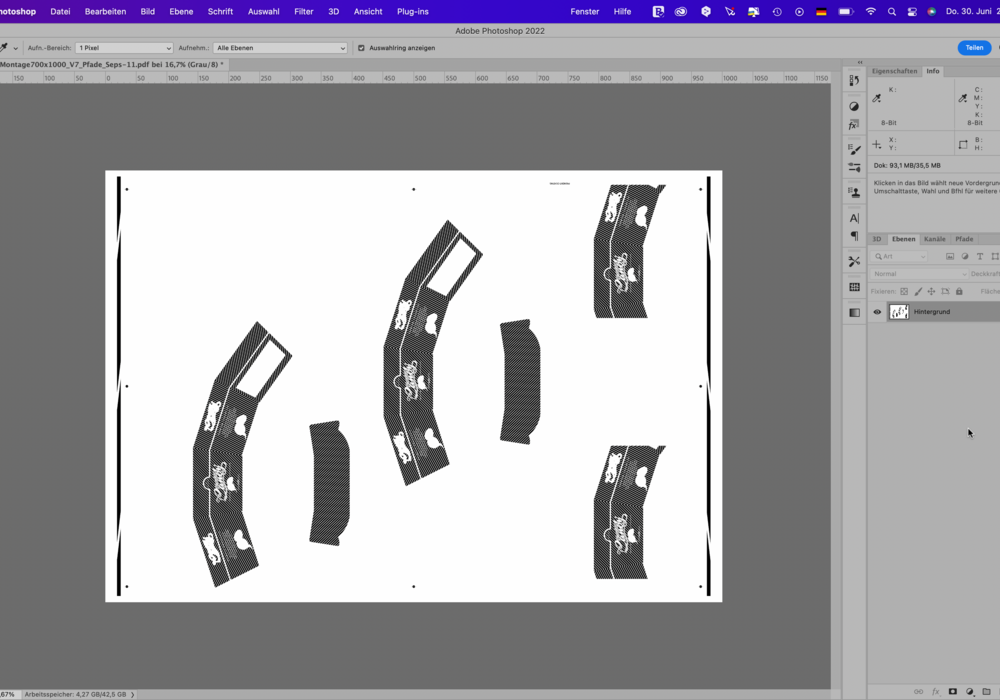The width and height of the screenshot is (1000, 700).
Task: Add a layer mask
Action: 953,692
